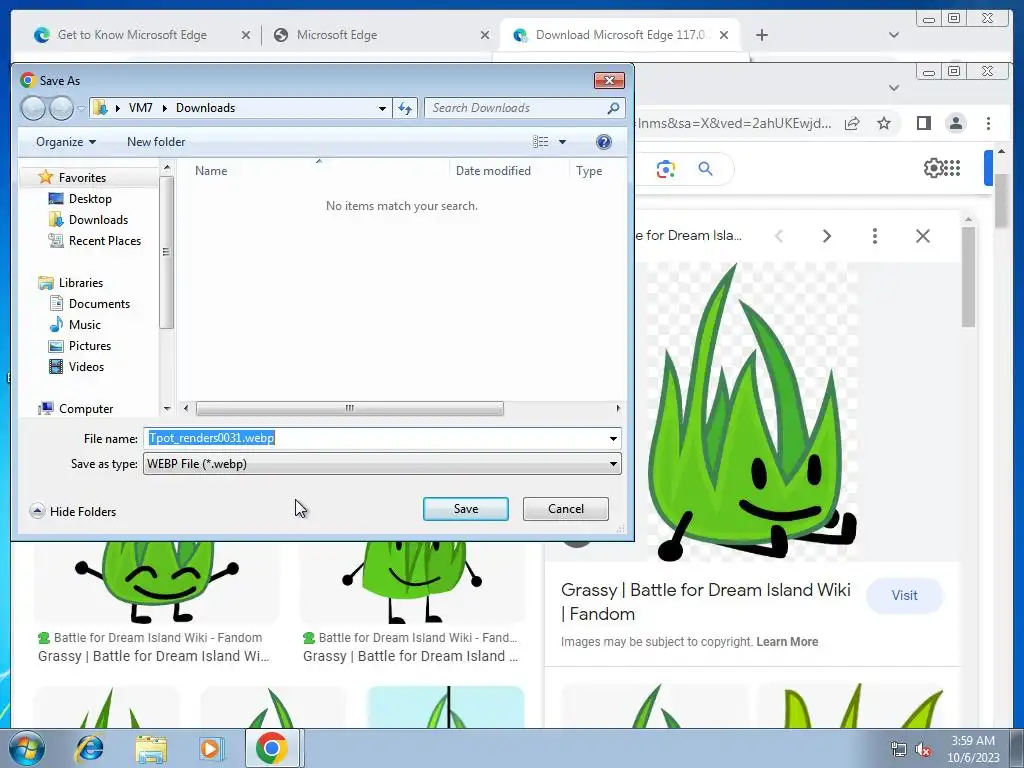The image size is (1024, 768).
Task: Click horizontal scrollbar in file list
Action: point(349,408)
